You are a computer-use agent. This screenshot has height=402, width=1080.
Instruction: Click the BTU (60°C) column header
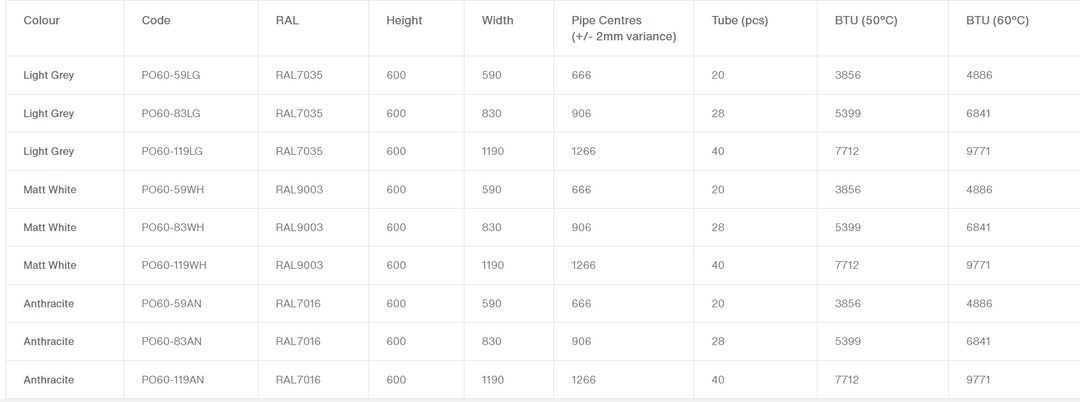pyautogui.click(x=997, y=20)
